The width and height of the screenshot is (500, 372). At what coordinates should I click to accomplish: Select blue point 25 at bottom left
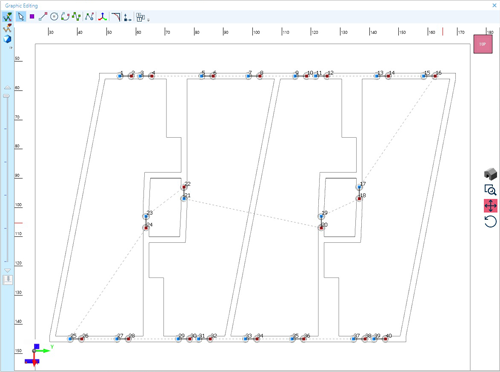coord(70,339)
